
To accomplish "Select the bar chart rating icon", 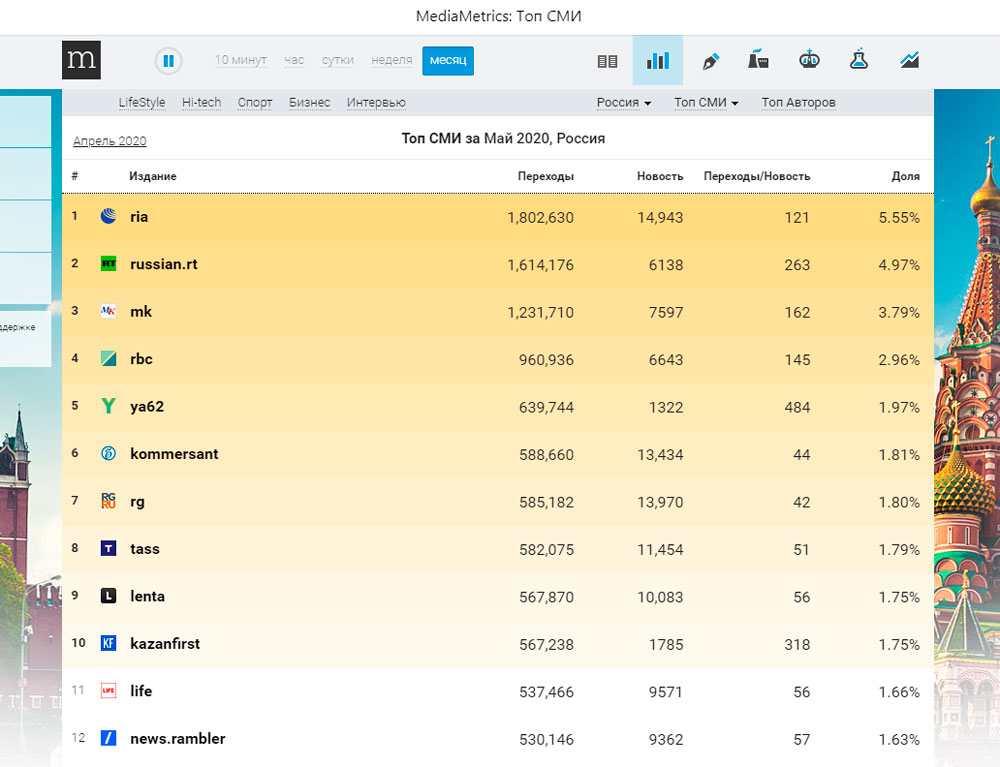I will click(657, 61).
